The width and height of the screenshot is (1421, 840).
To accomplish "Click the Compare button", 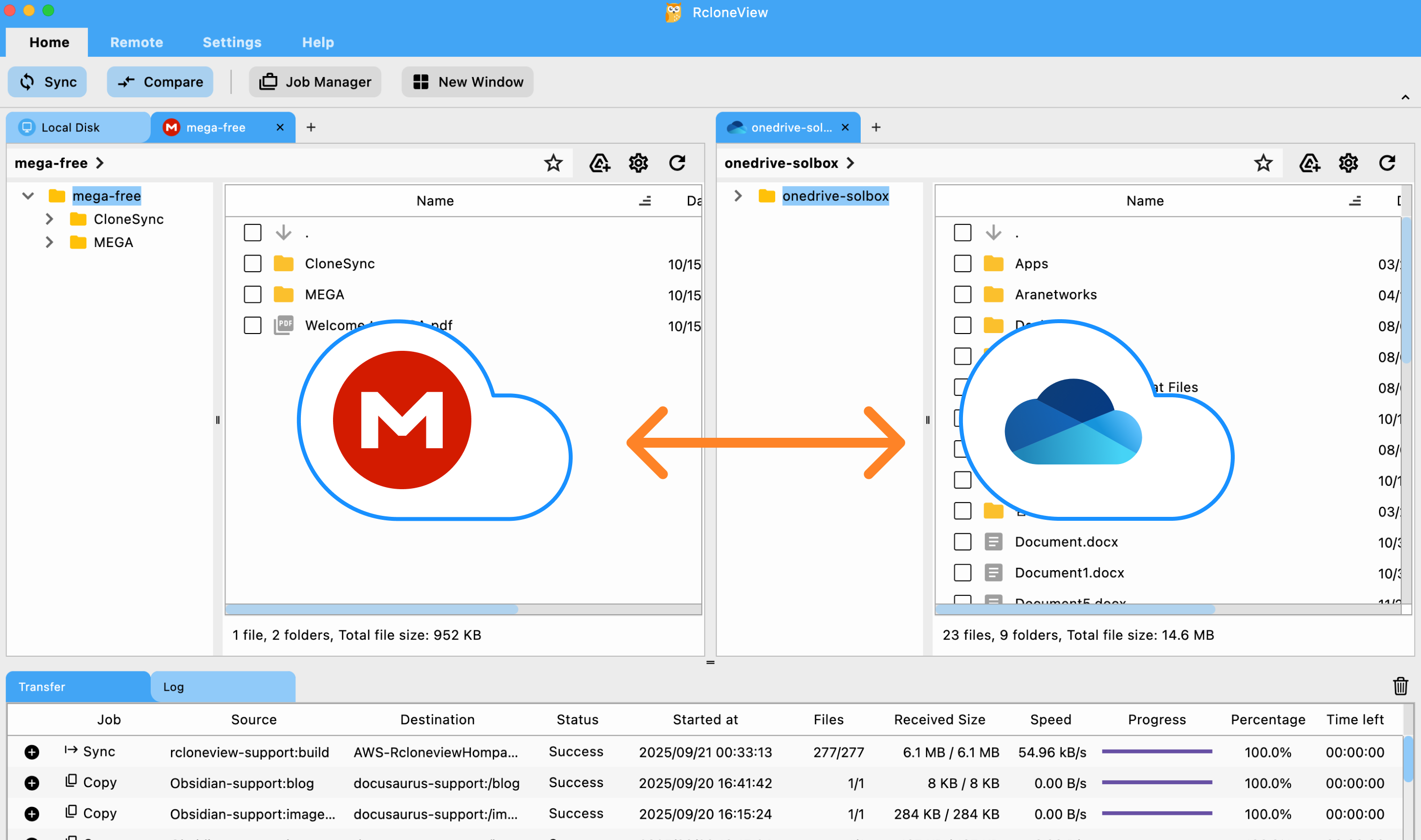I will click(x=160, y=82).
